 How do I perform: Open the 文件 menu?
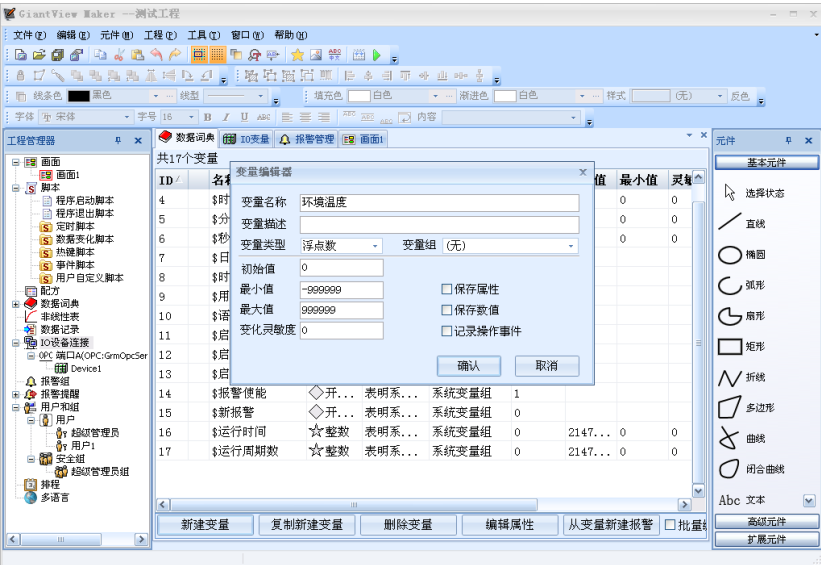(x=29, y=35)
